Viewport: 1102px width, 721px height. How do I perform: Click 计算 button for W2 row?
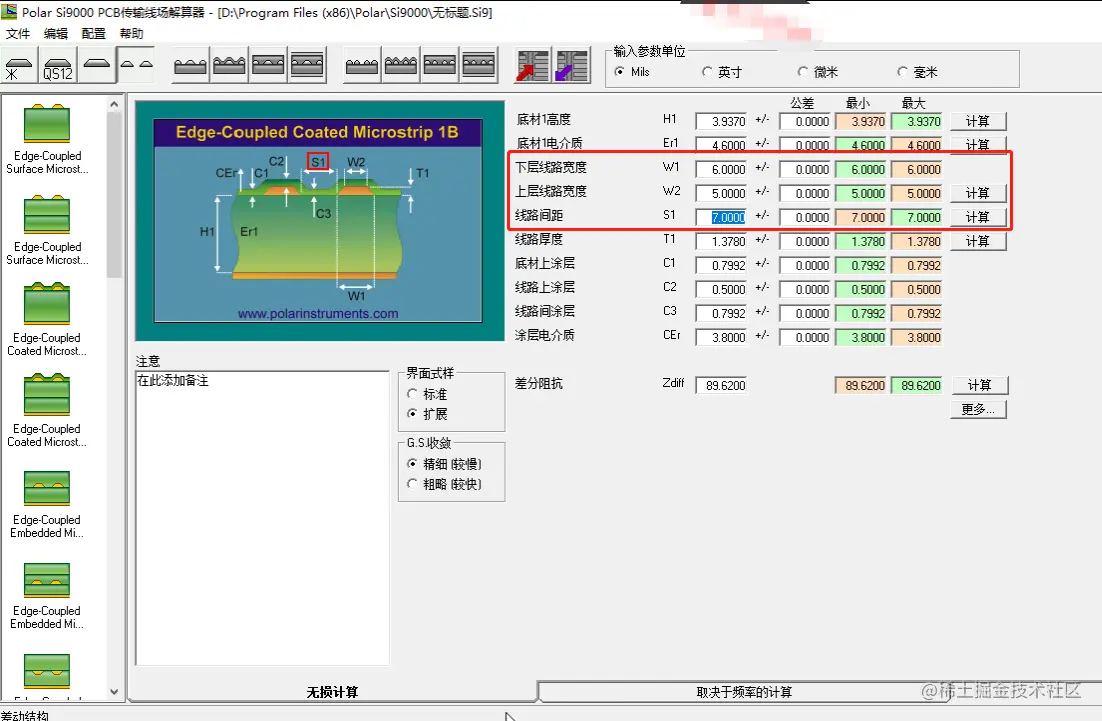pos(978,193)
